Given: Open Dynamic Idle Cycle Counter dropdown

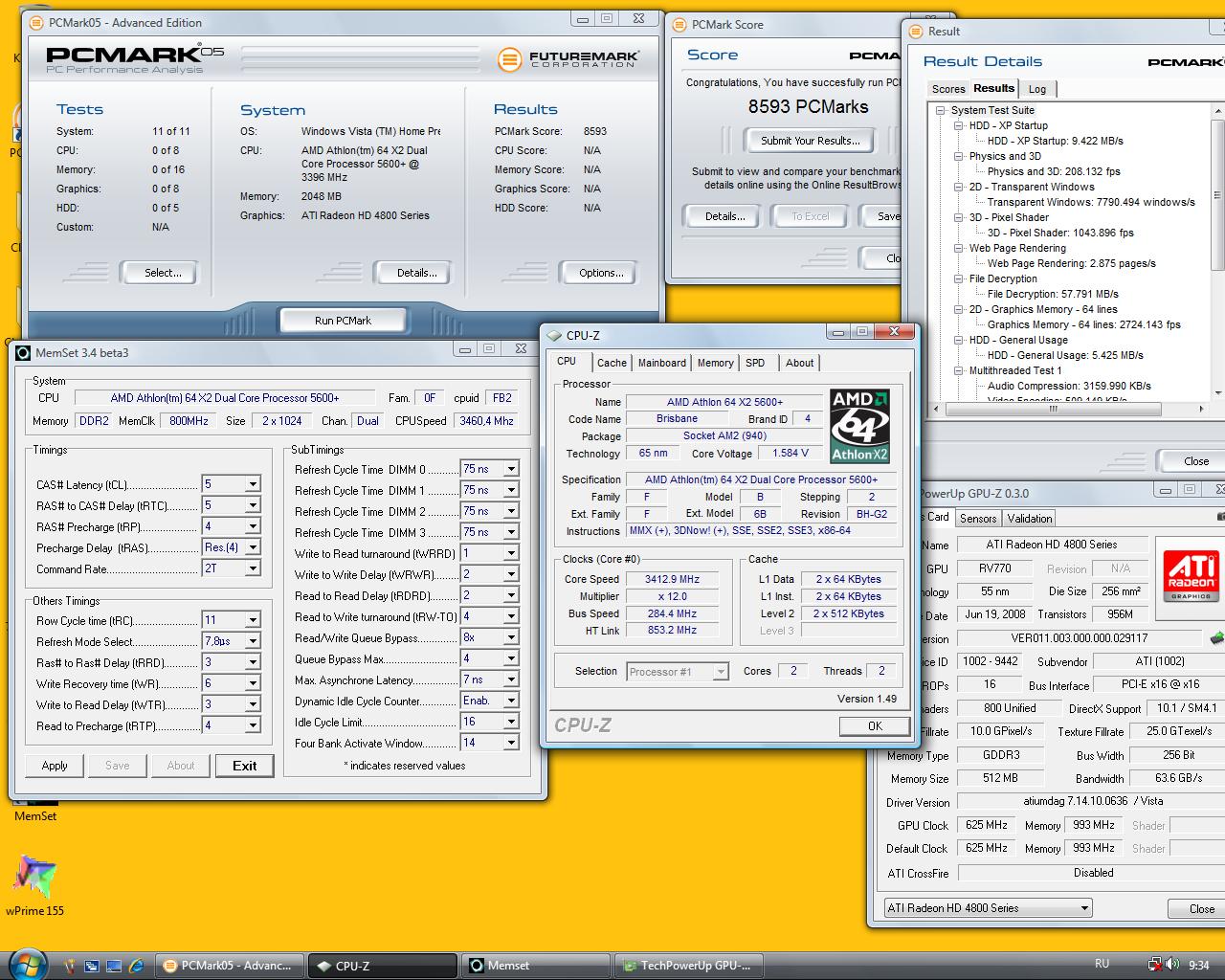Looking at the screenshot, I should click(x=511, y=701).
